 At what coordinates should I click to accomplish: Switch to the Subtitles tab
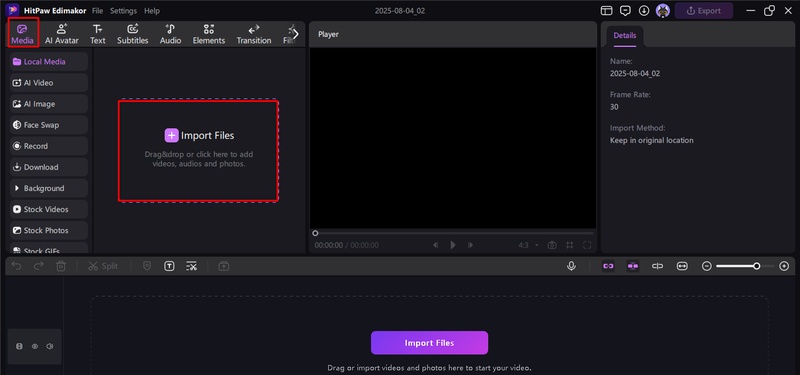coord(133,34)
